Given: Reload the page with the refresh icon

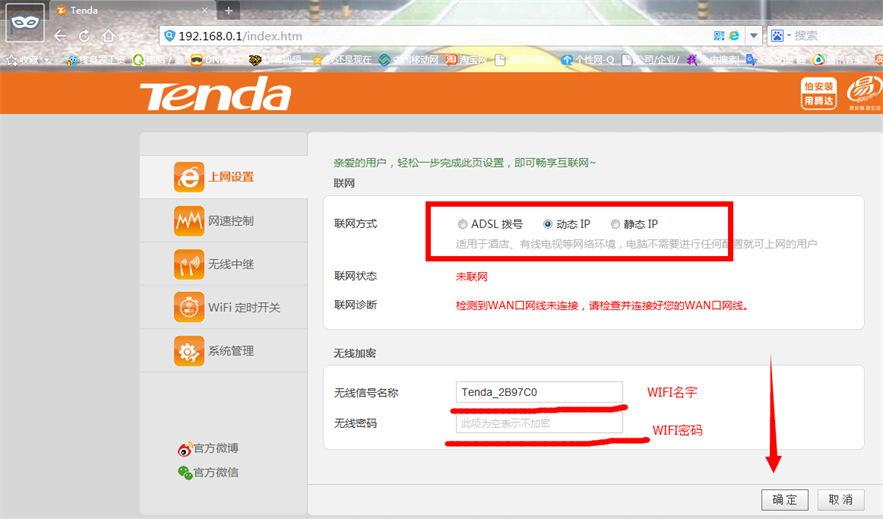Looking at the screenshot, I should [84, 36].
